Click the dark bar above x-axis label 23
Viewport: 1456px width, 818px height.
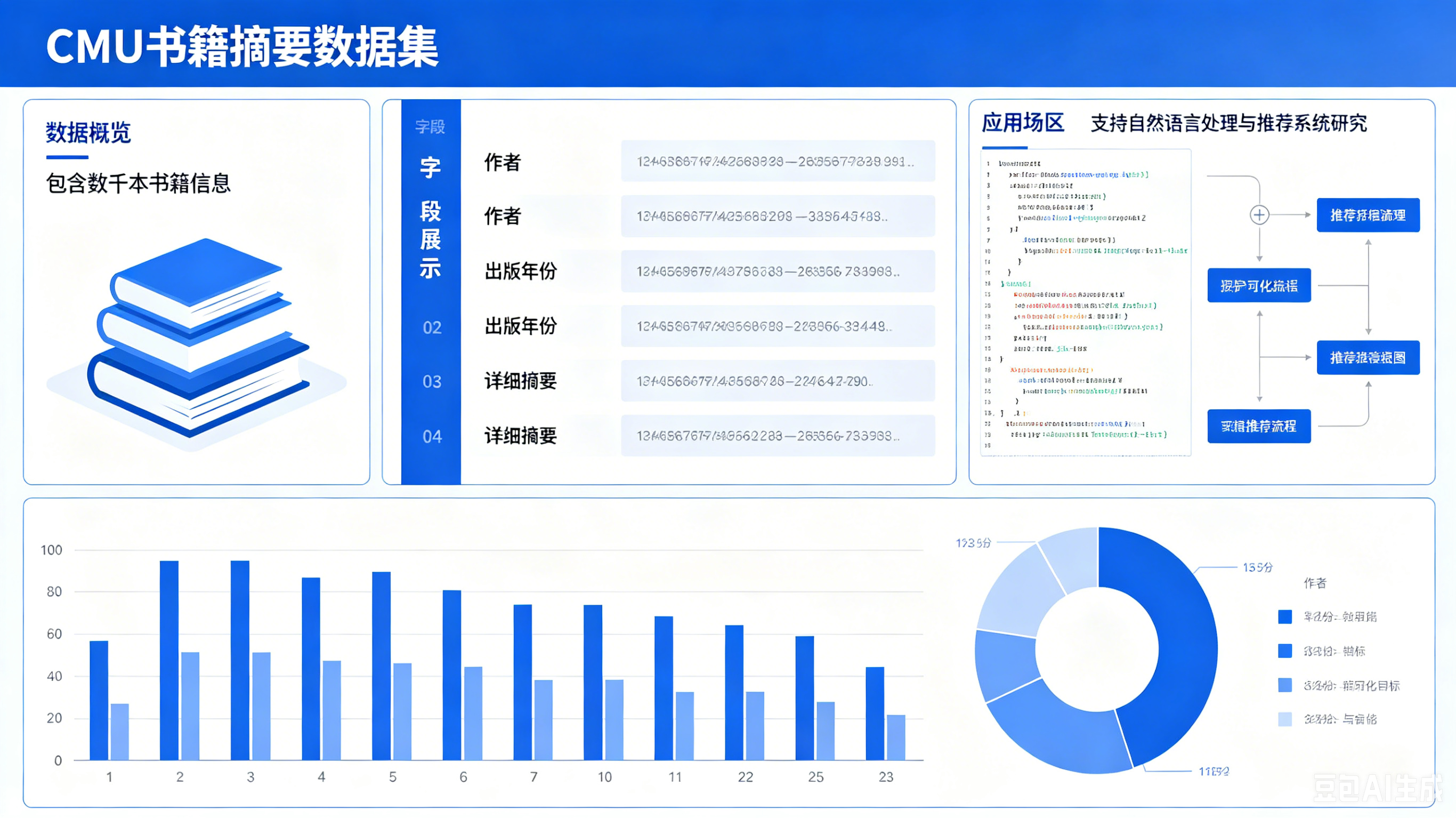pyautogui.click(x=875, y=713)
